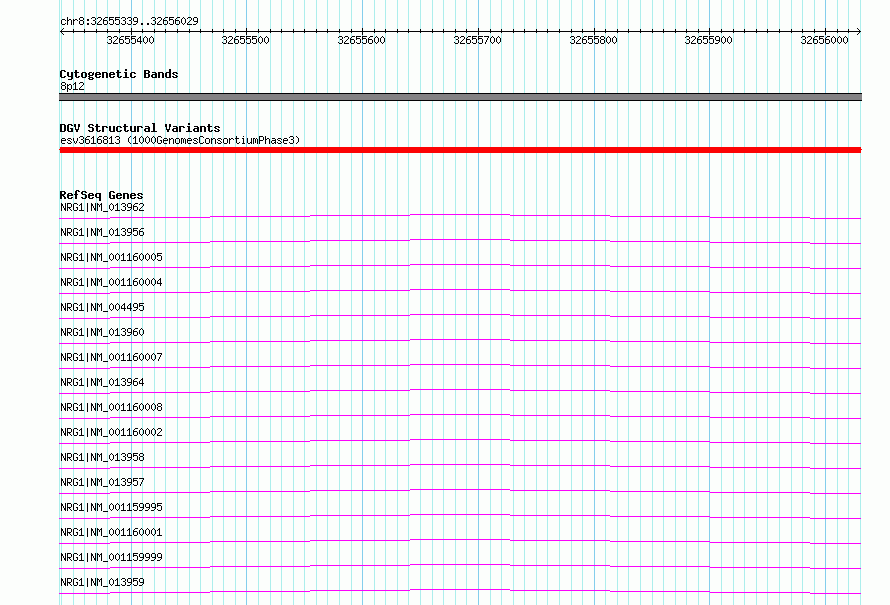Image resolution: width=890 pixels, height=605 pixels.
Task: Click ruler position 32655700
Action: 477,40
